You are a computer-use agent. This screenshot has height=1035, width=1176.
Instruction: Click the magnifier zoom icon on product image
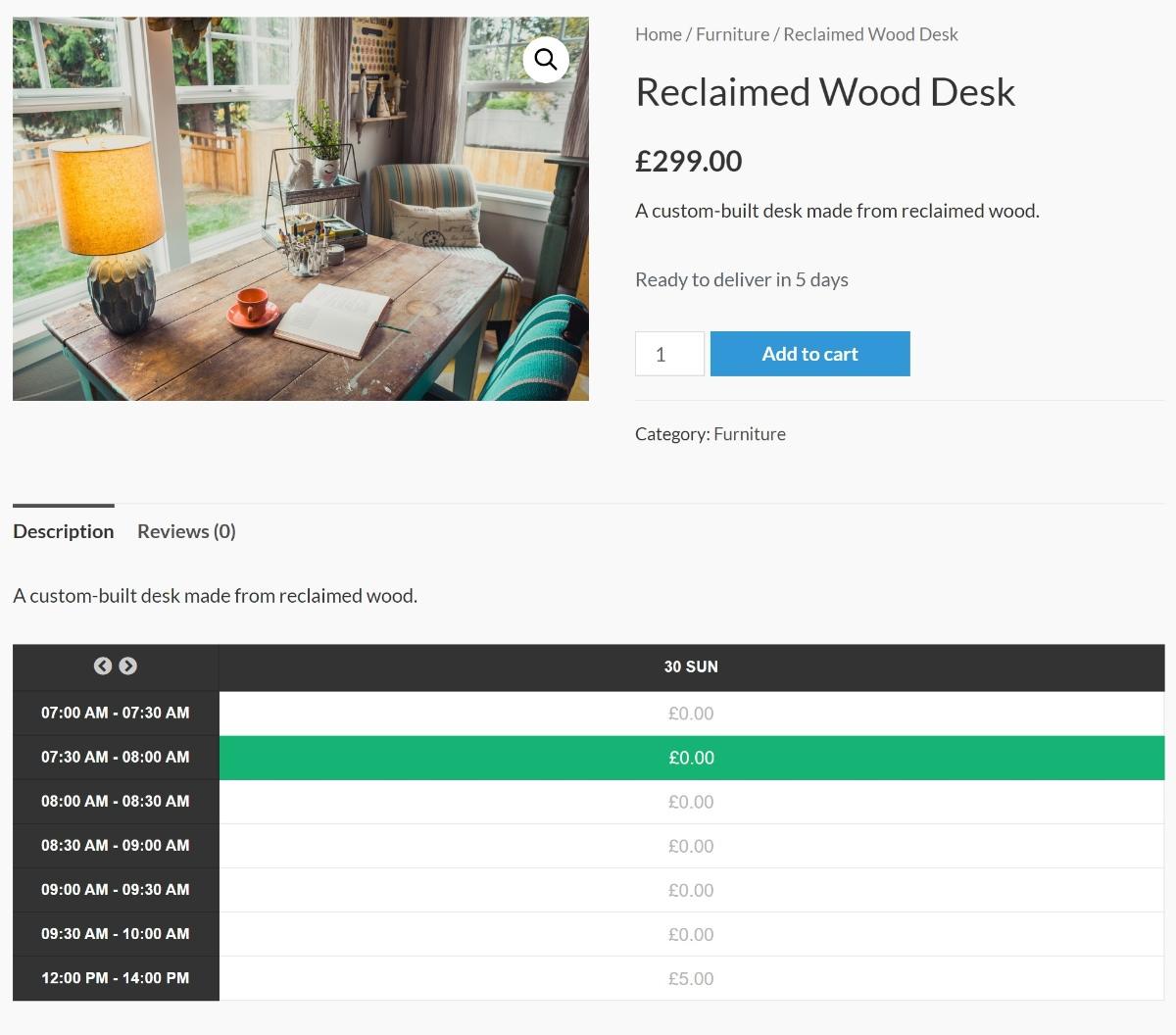pos(546,60)
